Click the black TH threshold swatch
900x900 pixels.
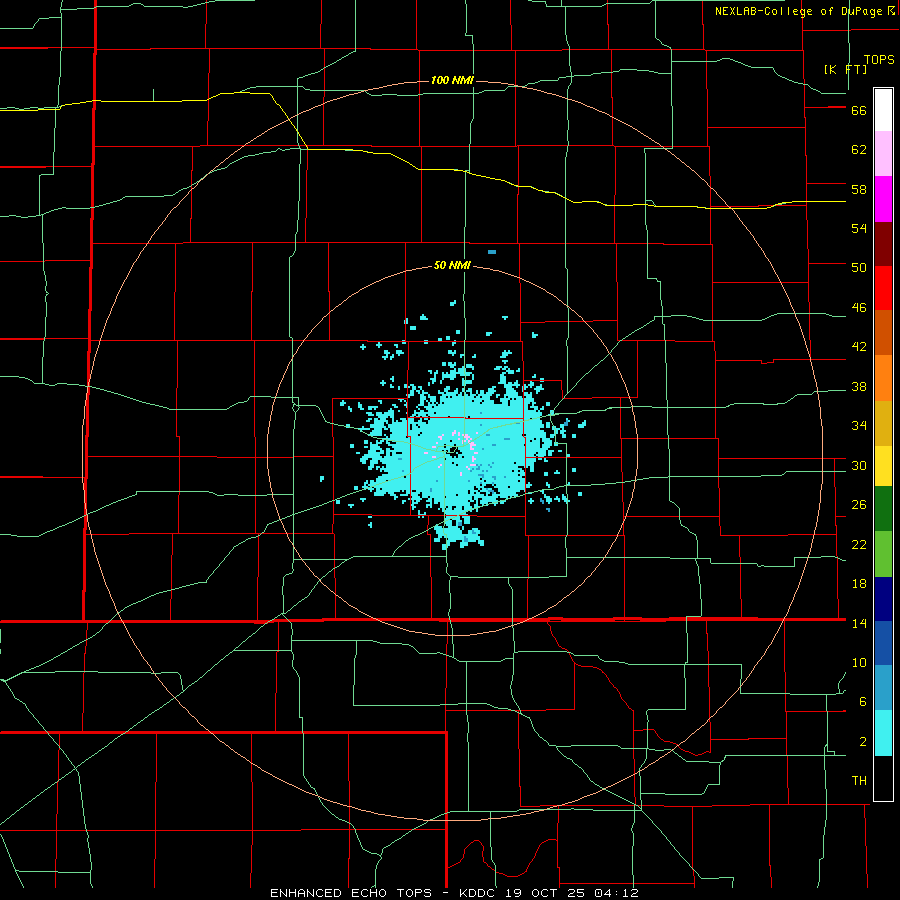pos(883,778)
